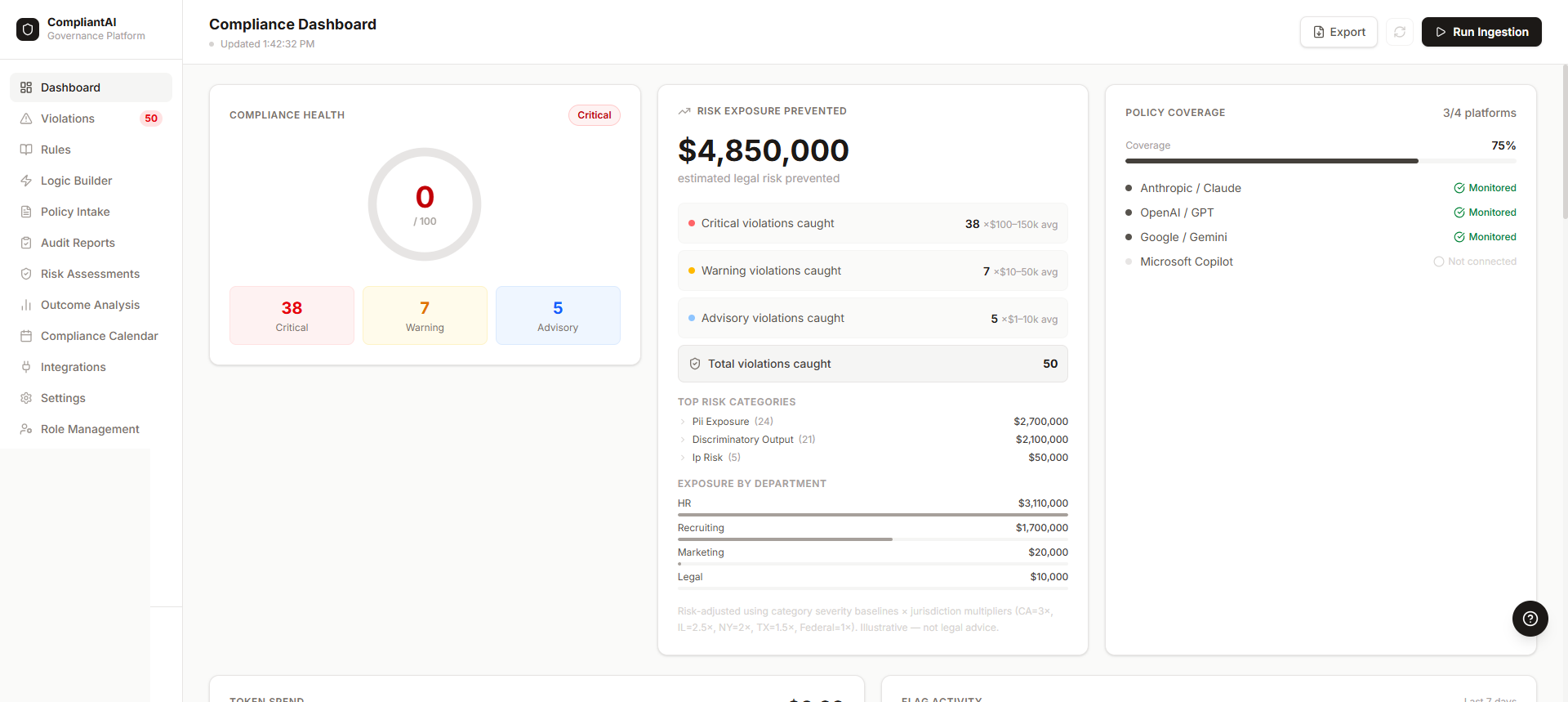Click the Warning violations caught row
Screen dimensions: 1568x702
(873, 271)
